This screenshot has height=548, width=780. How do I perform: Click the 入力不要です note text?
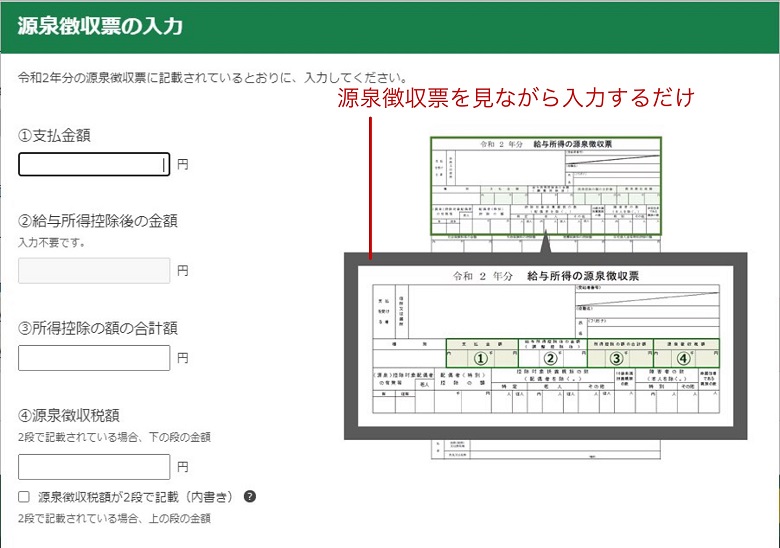click(52, 242)
